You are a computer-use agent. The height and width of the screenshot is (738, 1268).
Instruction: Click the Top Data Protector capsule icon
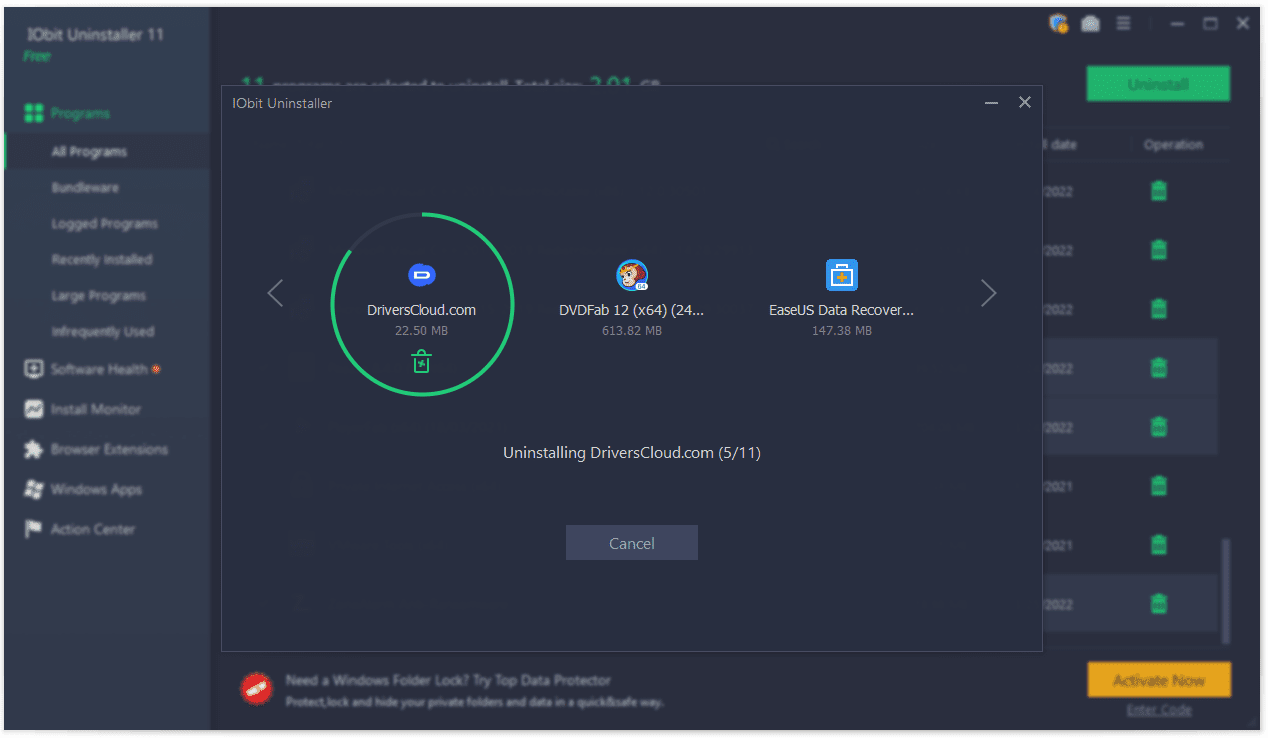point(256,688)
